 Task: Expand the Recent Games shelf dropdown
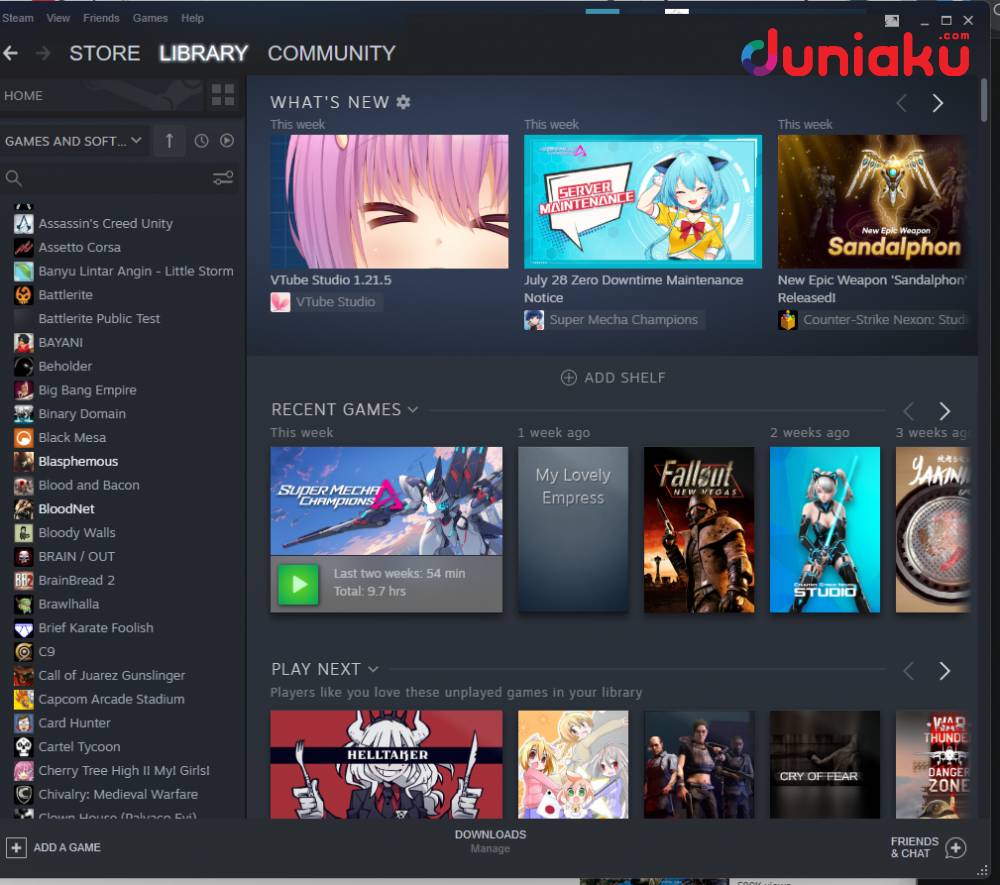coord(413,409)
